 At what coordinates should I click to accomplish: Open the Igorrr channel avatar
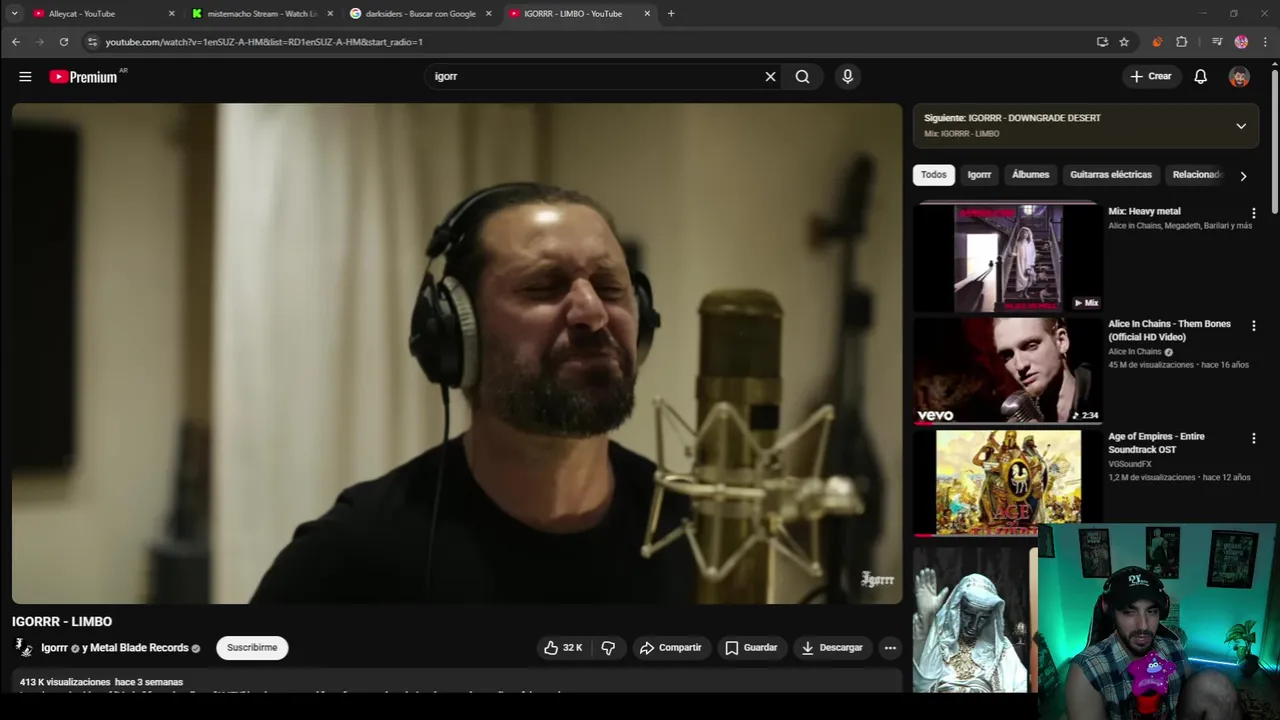pos(23,648)
